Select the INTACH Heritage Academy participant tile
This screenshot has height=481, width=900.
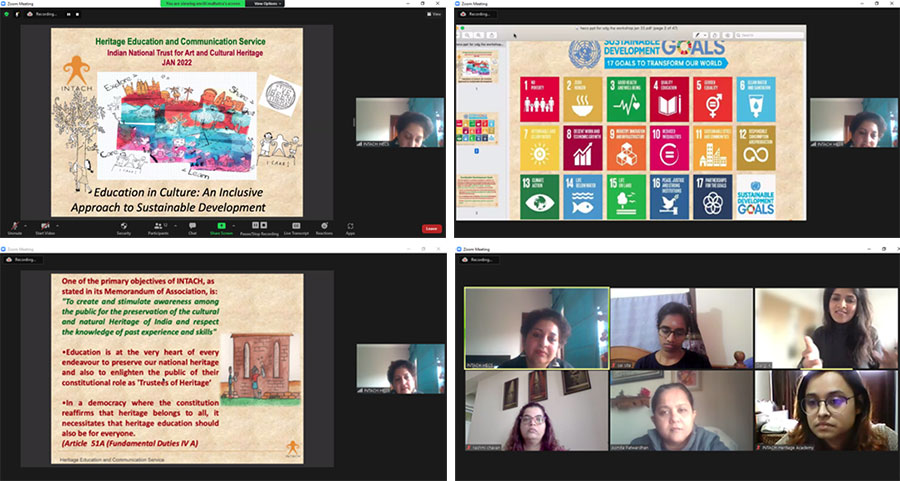pos(826,410)
